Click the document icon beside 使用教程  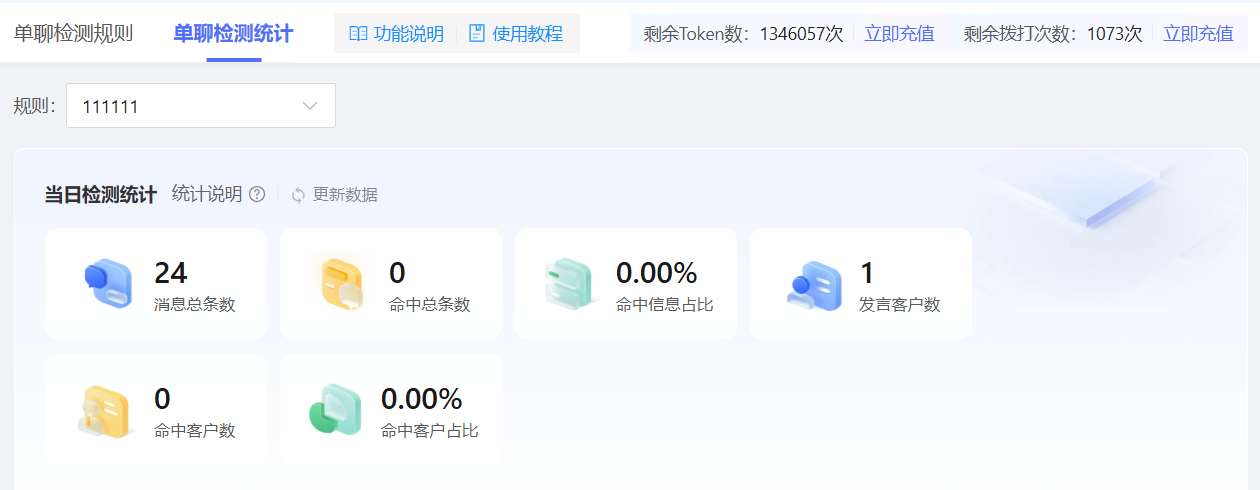[x=477, y=34]
